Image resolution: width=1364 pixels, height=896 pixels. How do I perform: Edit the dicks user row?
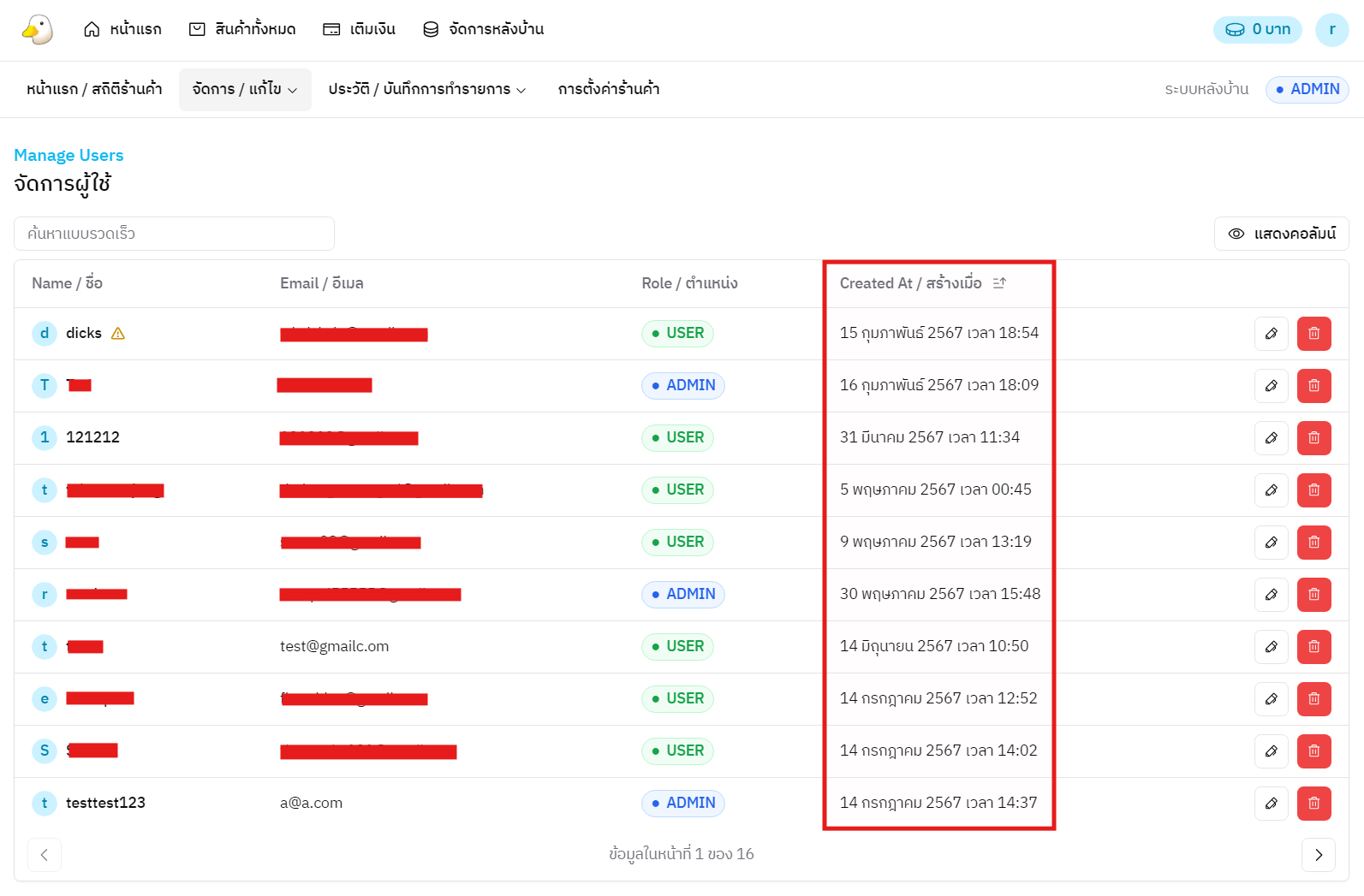[x=1271, y=334]
